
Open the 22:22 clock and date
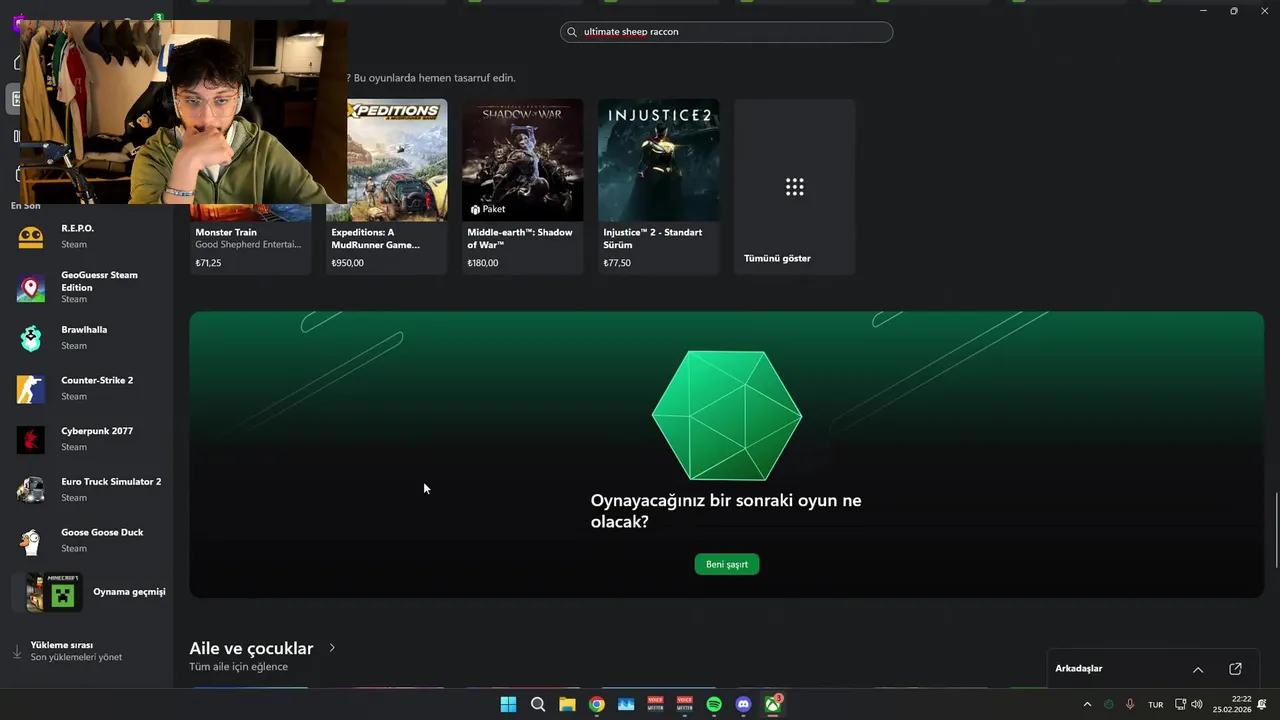pos(1232,704)
